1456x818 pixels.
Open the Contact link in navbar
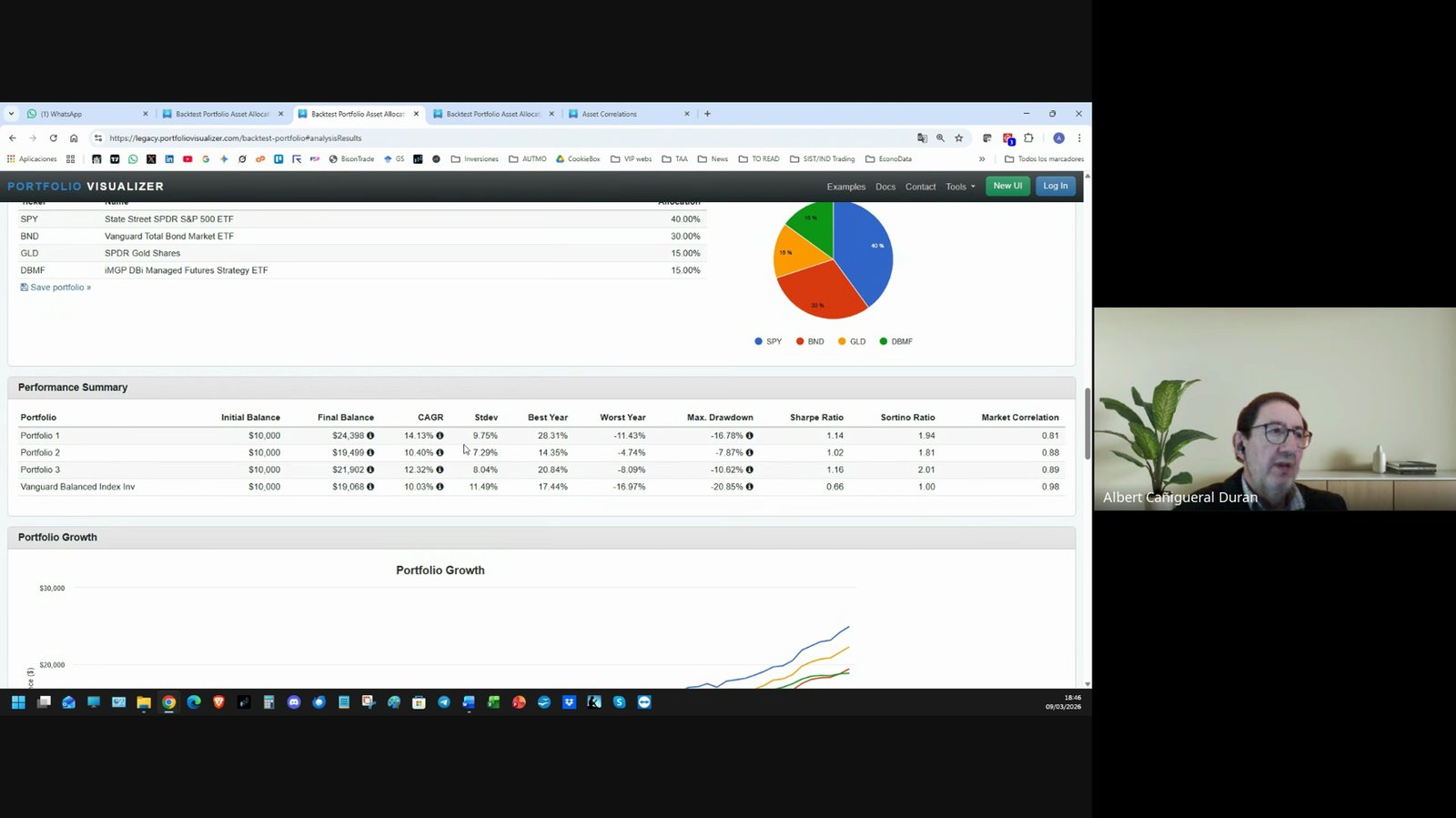pos(920,187)
